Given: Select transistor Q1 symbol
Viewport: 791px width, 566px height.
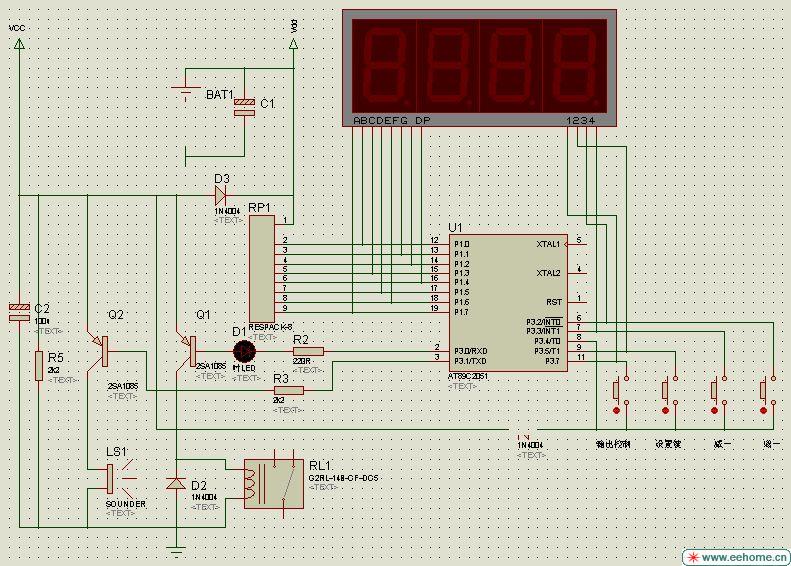Looking at the screenshot, I should pos(188,352).
